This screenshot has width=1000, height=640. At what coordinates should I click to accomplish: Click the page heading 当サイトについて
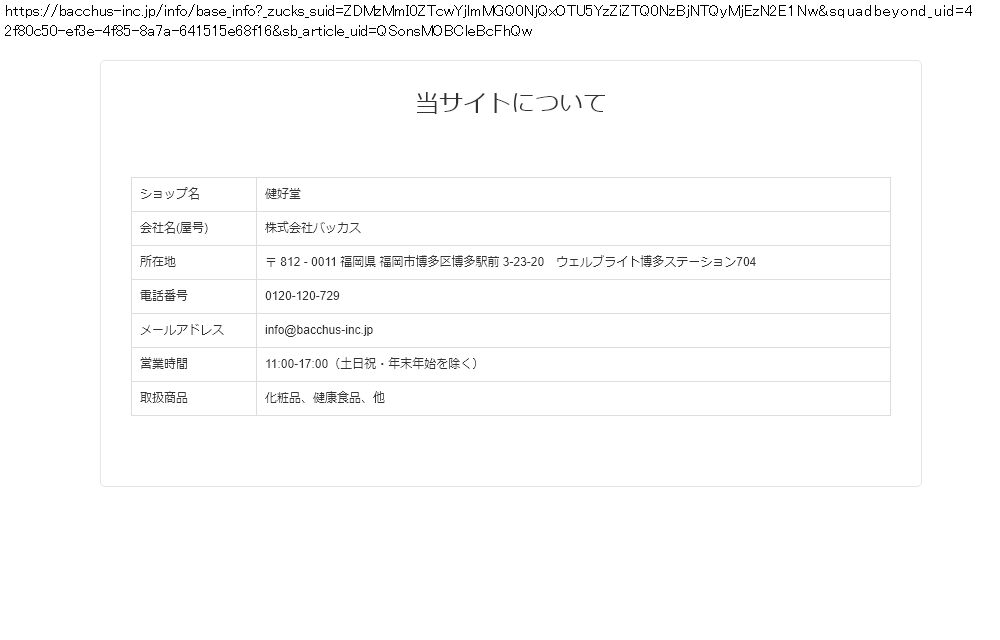tap(510, 103)
